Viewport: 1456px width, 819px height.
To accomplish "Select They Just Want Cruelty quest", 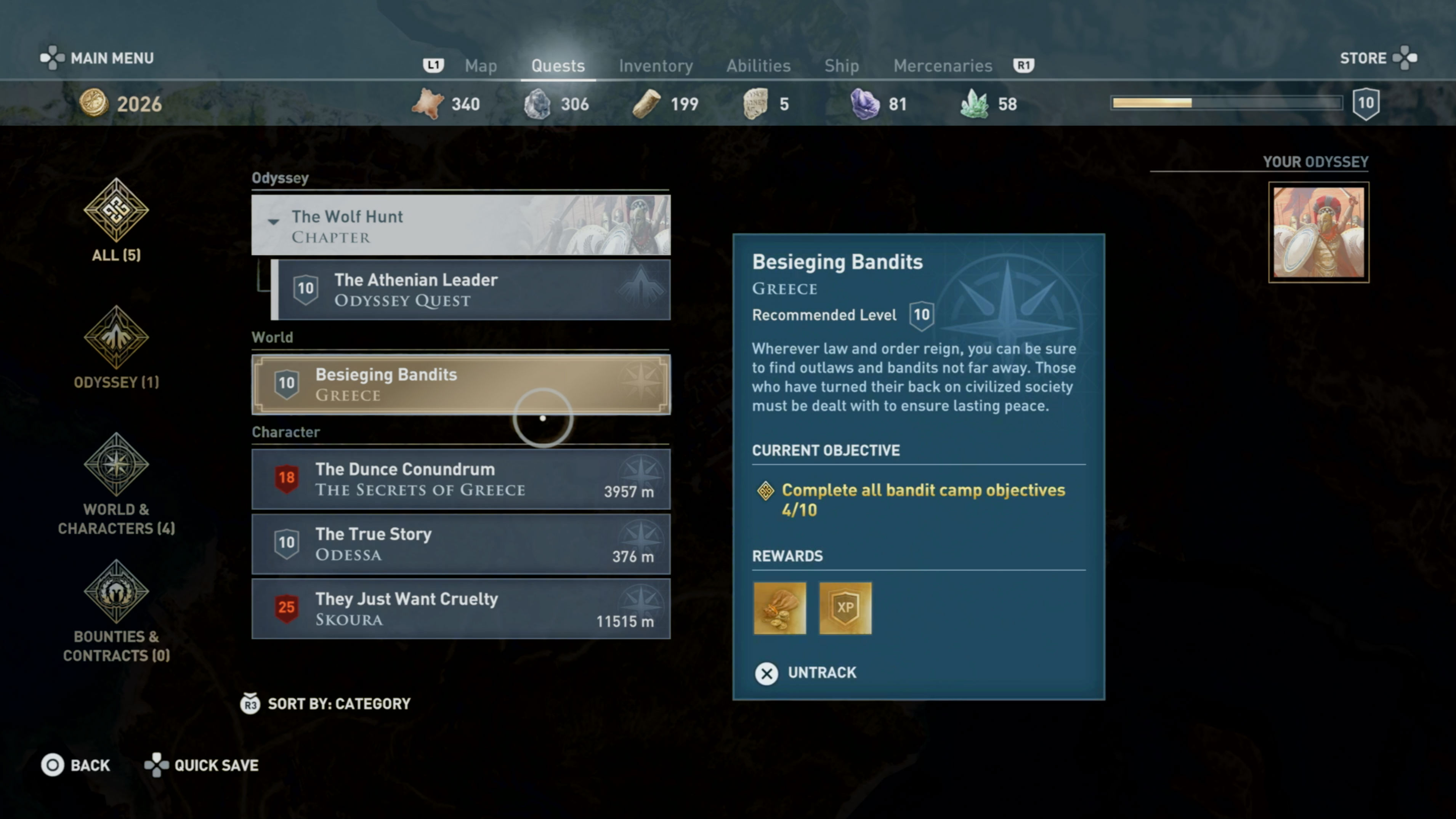I will (460, 608).
